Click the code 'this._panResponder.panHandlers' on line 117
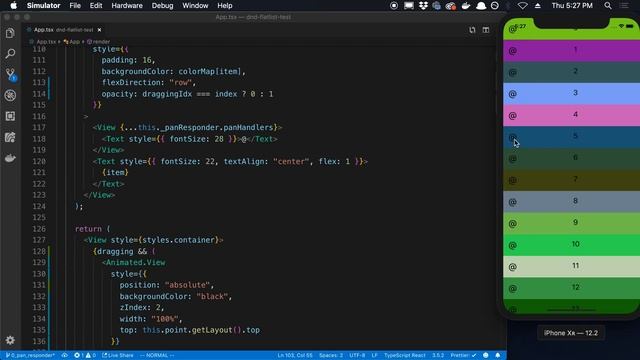This screenshot has height=360, width=640. click(x=205, y=128)
